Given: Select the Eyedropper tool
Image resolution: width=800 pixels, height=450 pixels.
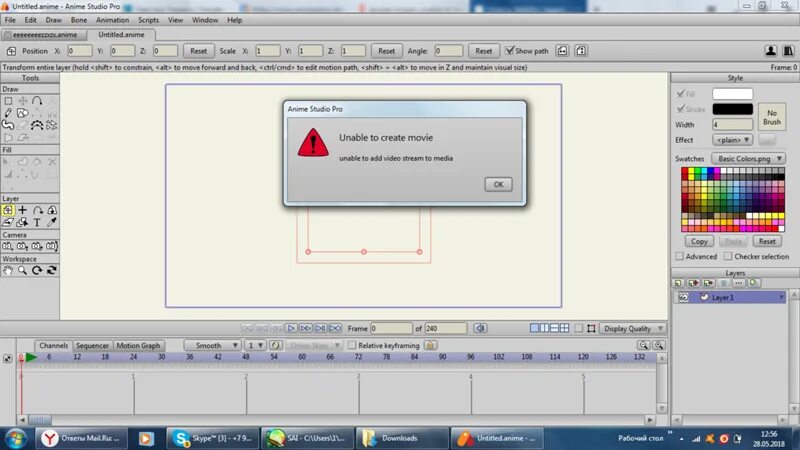Looking at the screenshot, I should [x=52, y=222].
